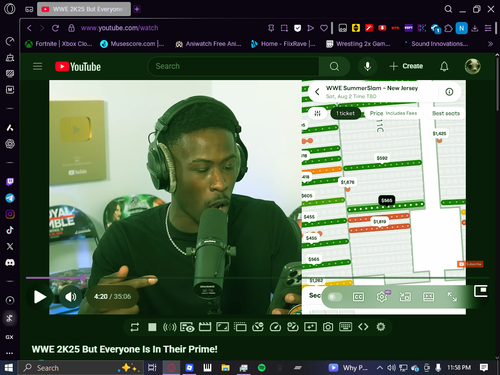Increase playback speed gauge plus icon
500x375 pixels.
click(x=293, y=327)
